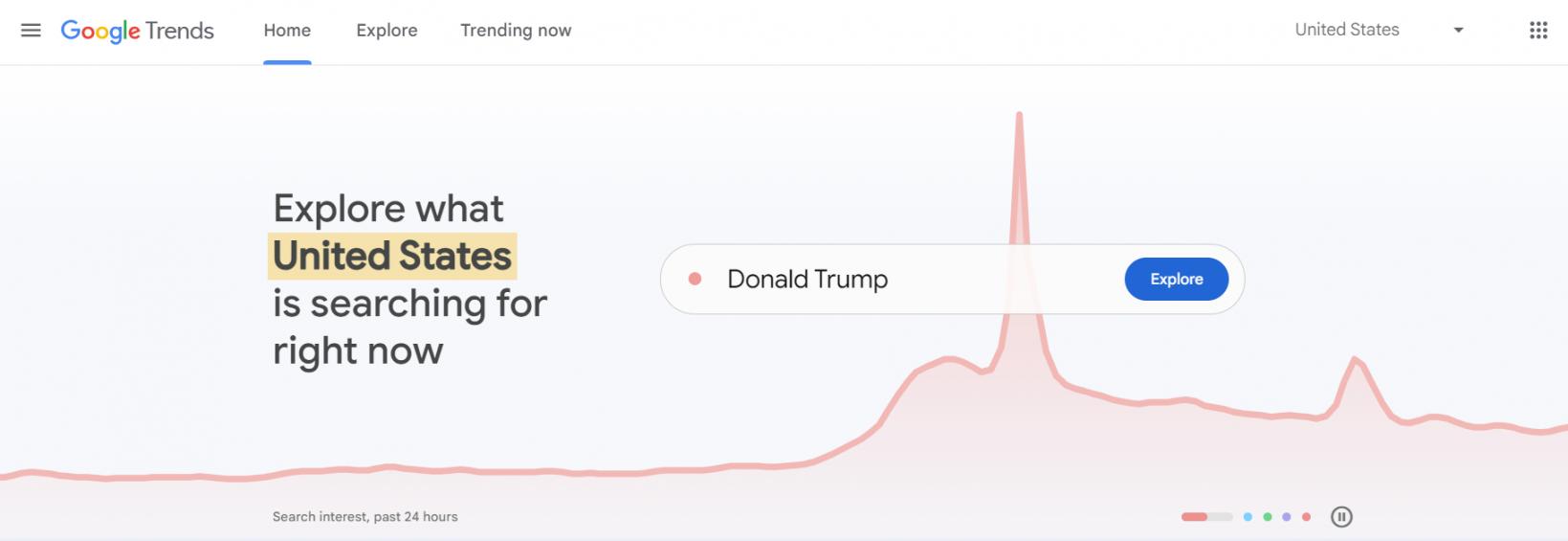This screenshot has width=1568, height=541.
Task: Go to the Explore tab
Action: [x=386, y=31]
